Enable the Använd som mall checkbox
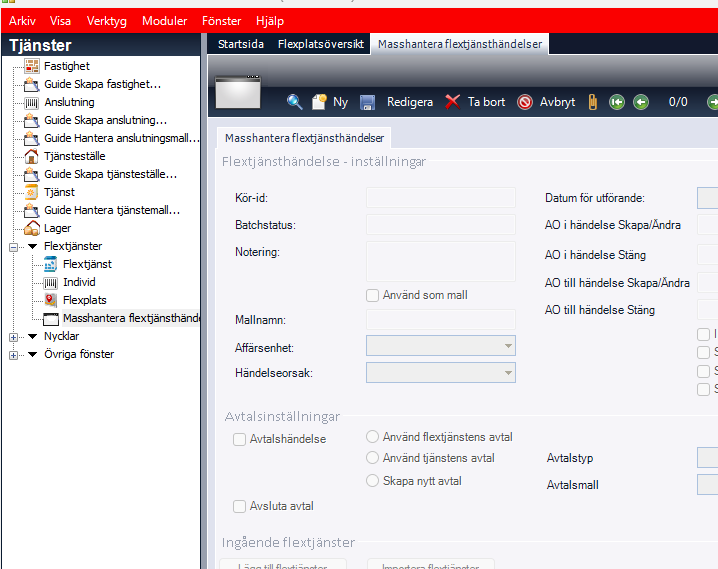The image size is (718, 569). point(373,295)
